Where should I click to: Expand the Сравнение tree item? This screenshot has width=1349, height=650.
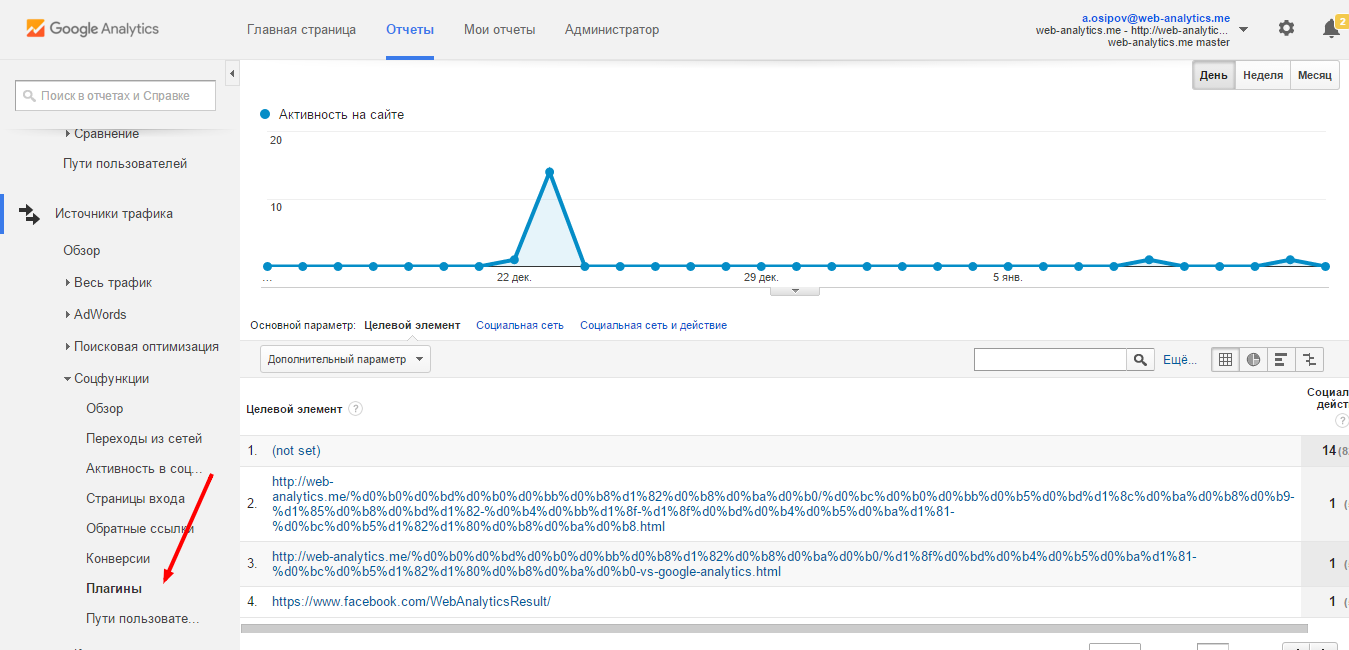pos(69,133)
